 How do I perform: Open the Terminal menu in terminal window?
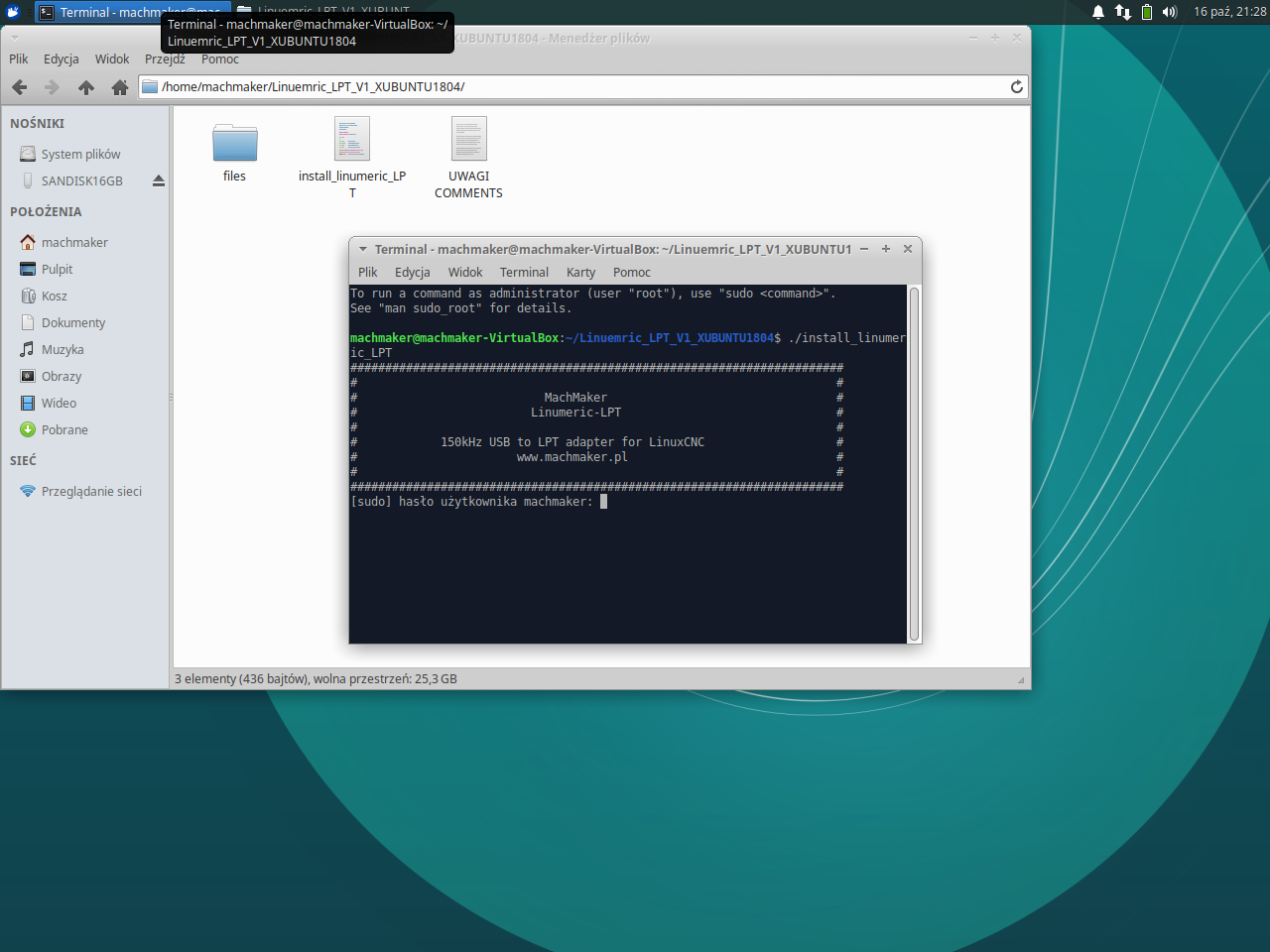pos(524,273)
